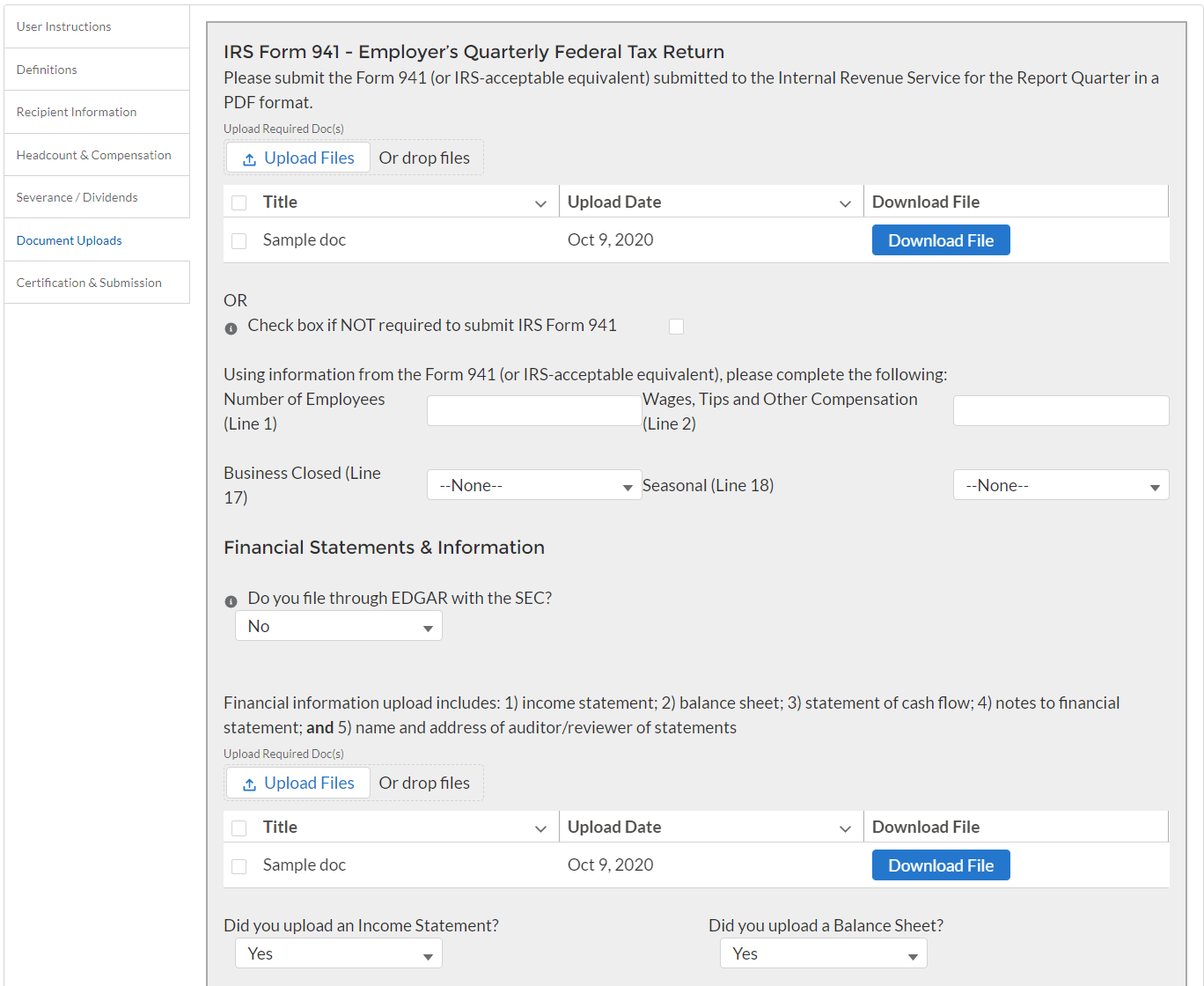The width and height of the screenshot is (1204, 986).
Task: Switch to Severance / Dividends section
Action: pyautogui.click(x=77, y=197)
